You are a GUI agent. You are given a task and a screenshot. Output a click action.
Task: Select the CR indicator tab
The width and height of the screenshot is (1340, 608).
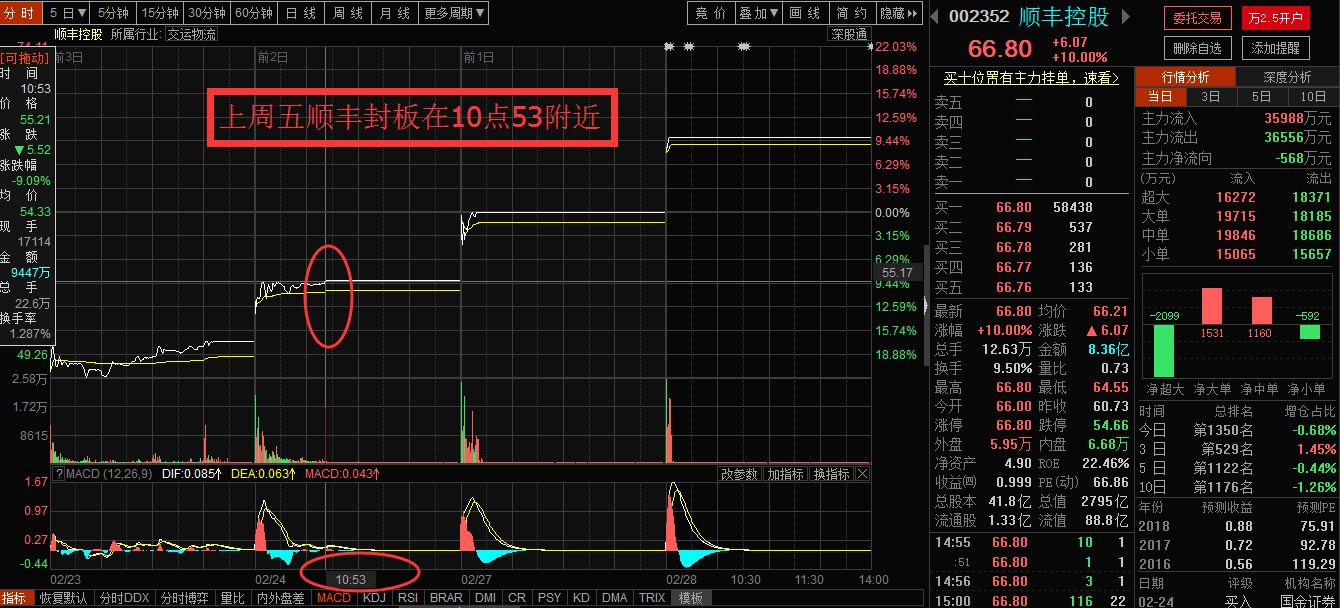click(x=516, y=598)
